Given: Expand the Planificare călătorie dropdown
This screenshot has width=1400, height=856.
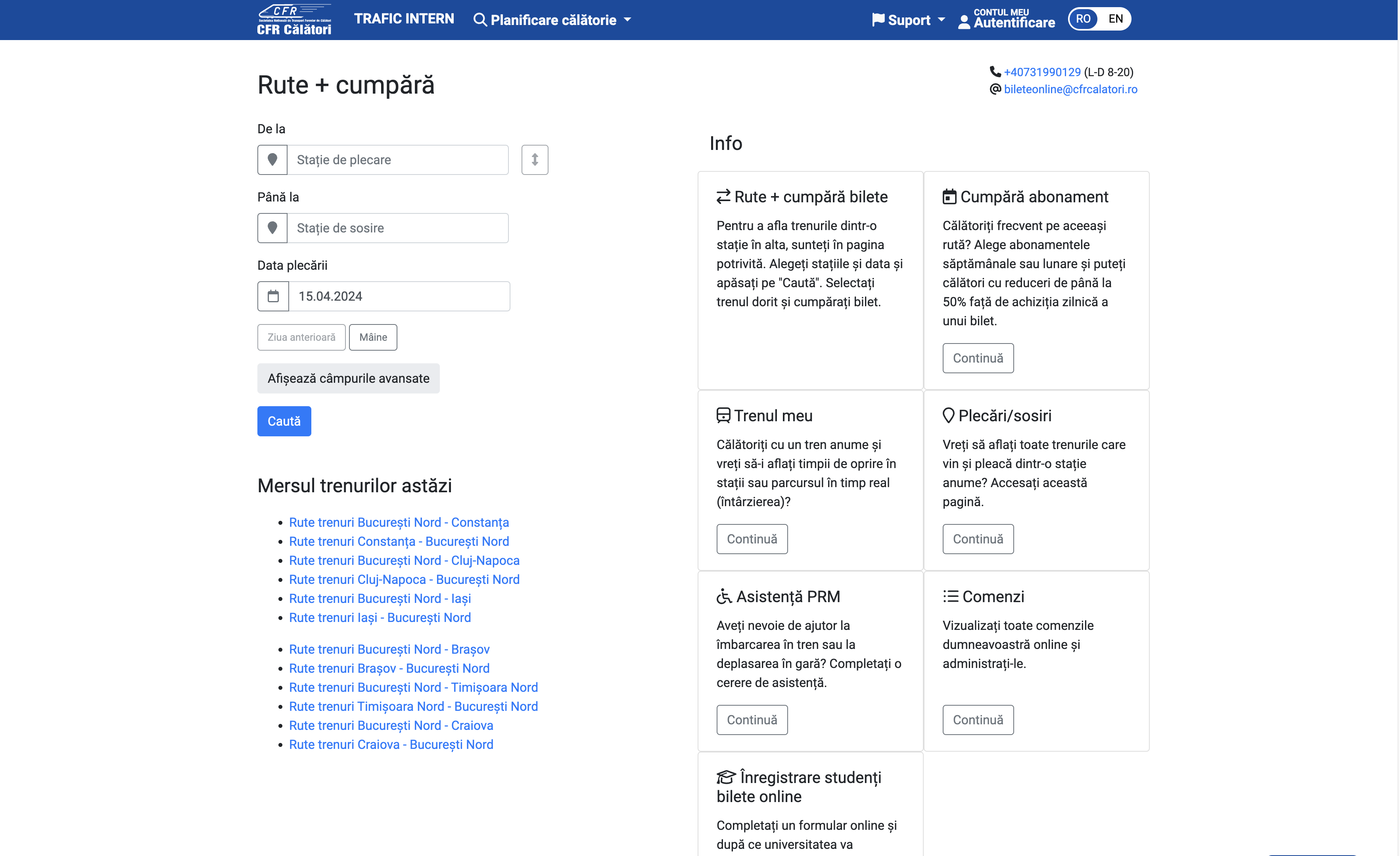Looking at the screenshot, I should (552, 20).
